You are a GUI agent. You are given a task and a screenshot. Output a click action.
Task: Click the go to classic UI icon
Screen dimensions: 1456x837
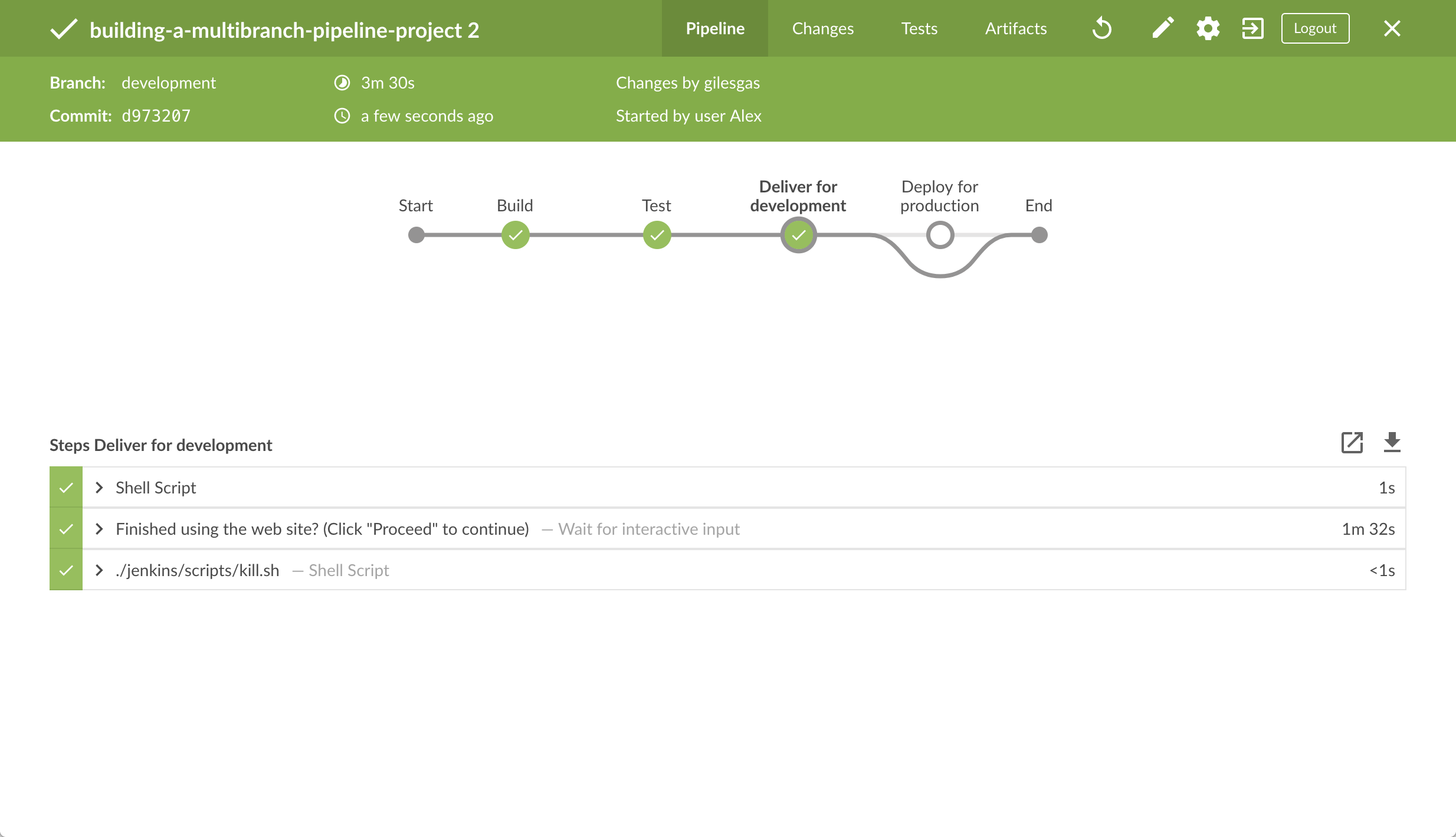1253,28
